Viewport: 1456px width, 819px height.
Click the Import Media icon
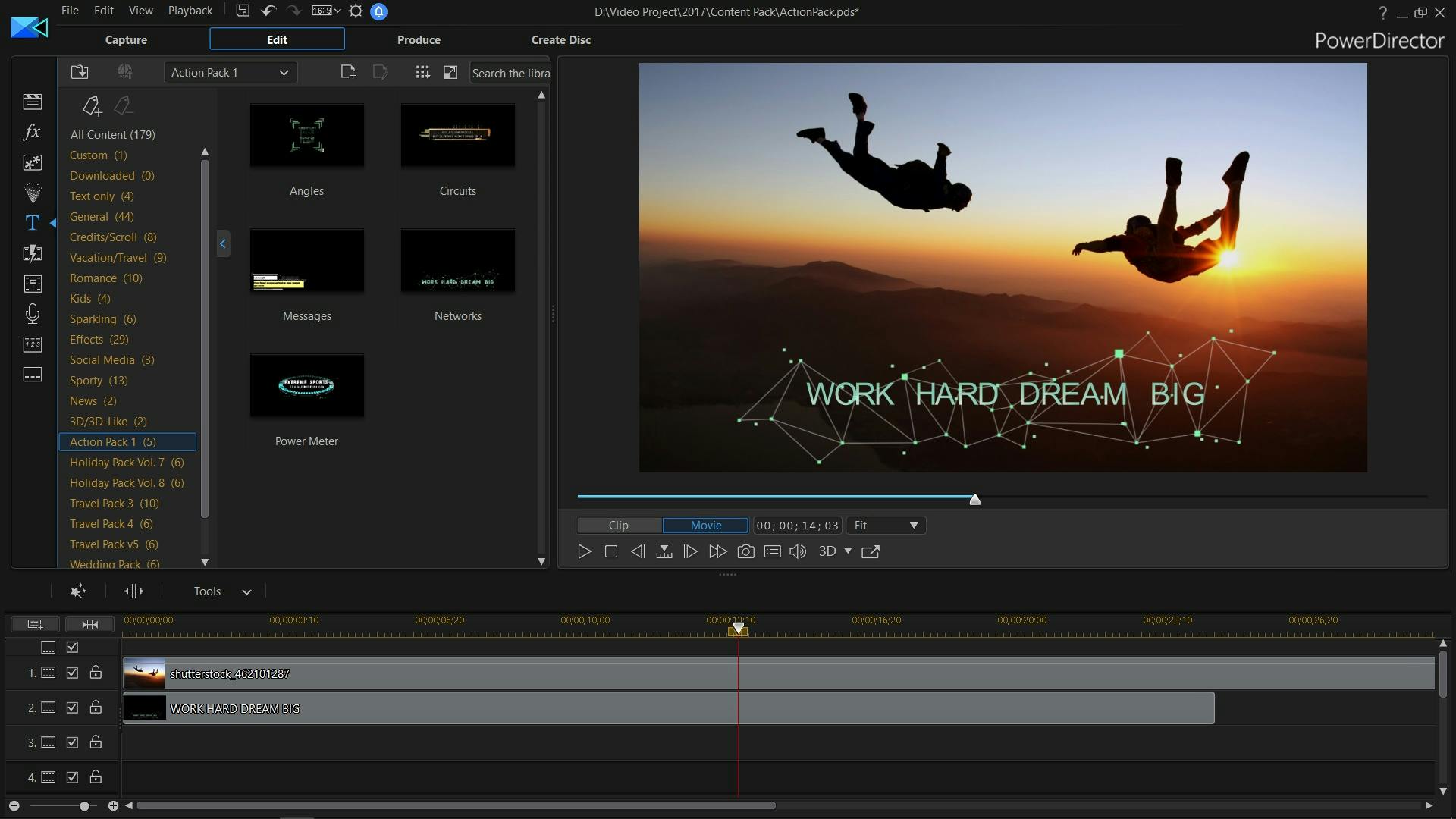(80, 72)
